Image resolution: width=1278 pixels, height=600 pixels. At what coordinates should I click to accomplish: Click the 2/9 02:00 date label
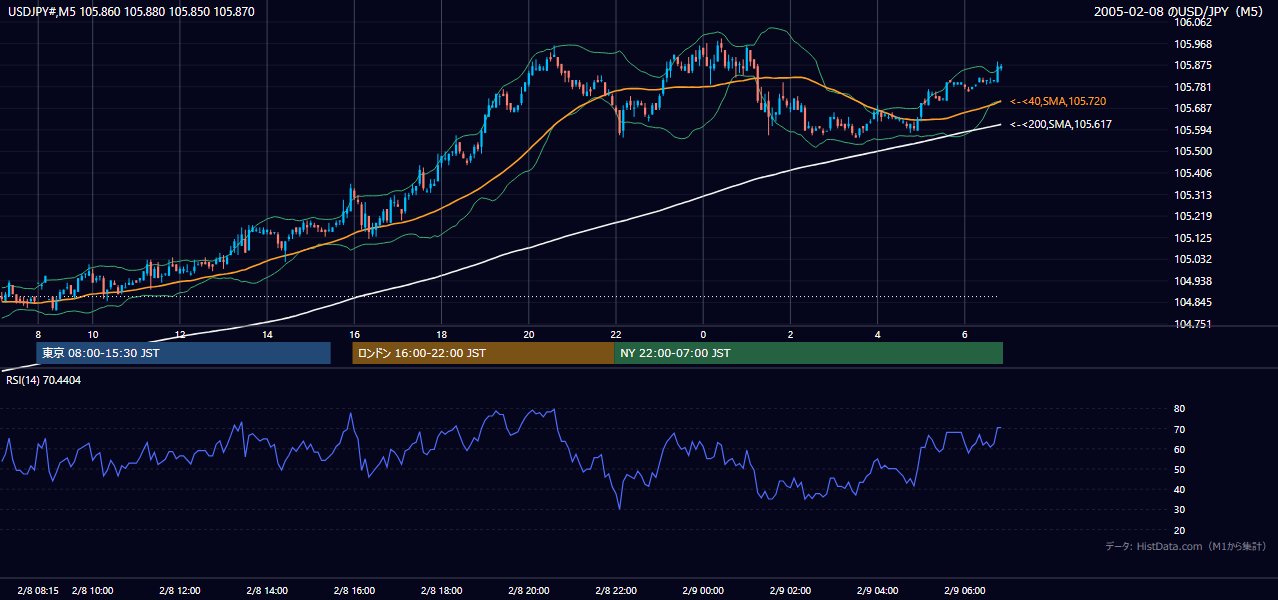tap(790, 591)
